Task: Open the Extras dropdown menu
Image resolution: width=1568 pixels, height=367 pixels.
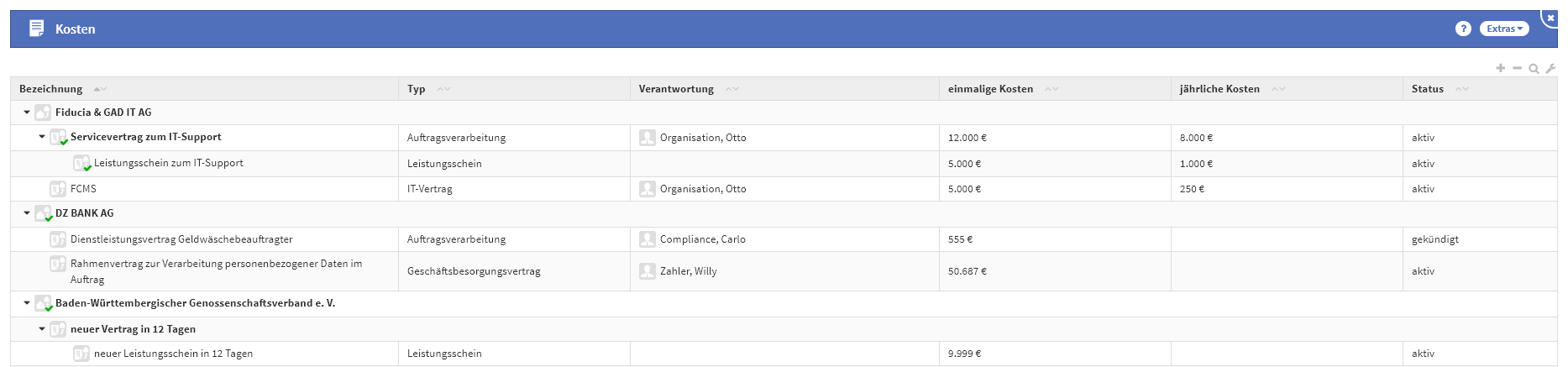Action: 1503,29
